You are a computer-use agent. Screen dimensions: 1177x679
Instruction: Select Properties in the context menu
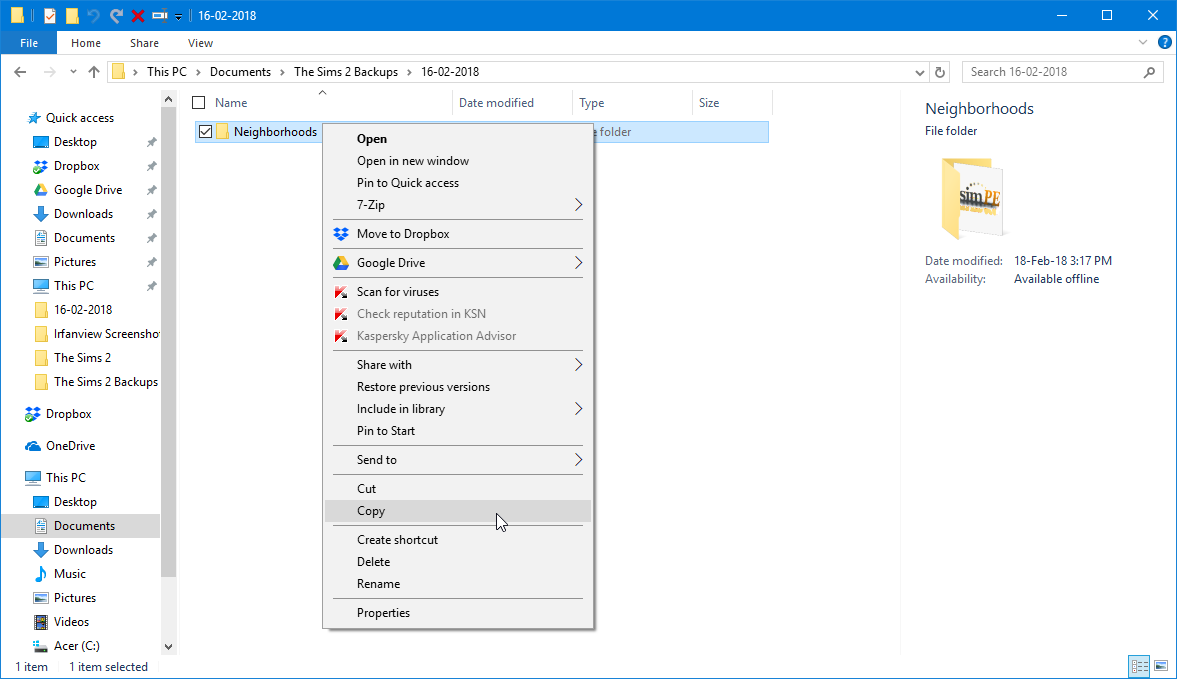point(383,613)
